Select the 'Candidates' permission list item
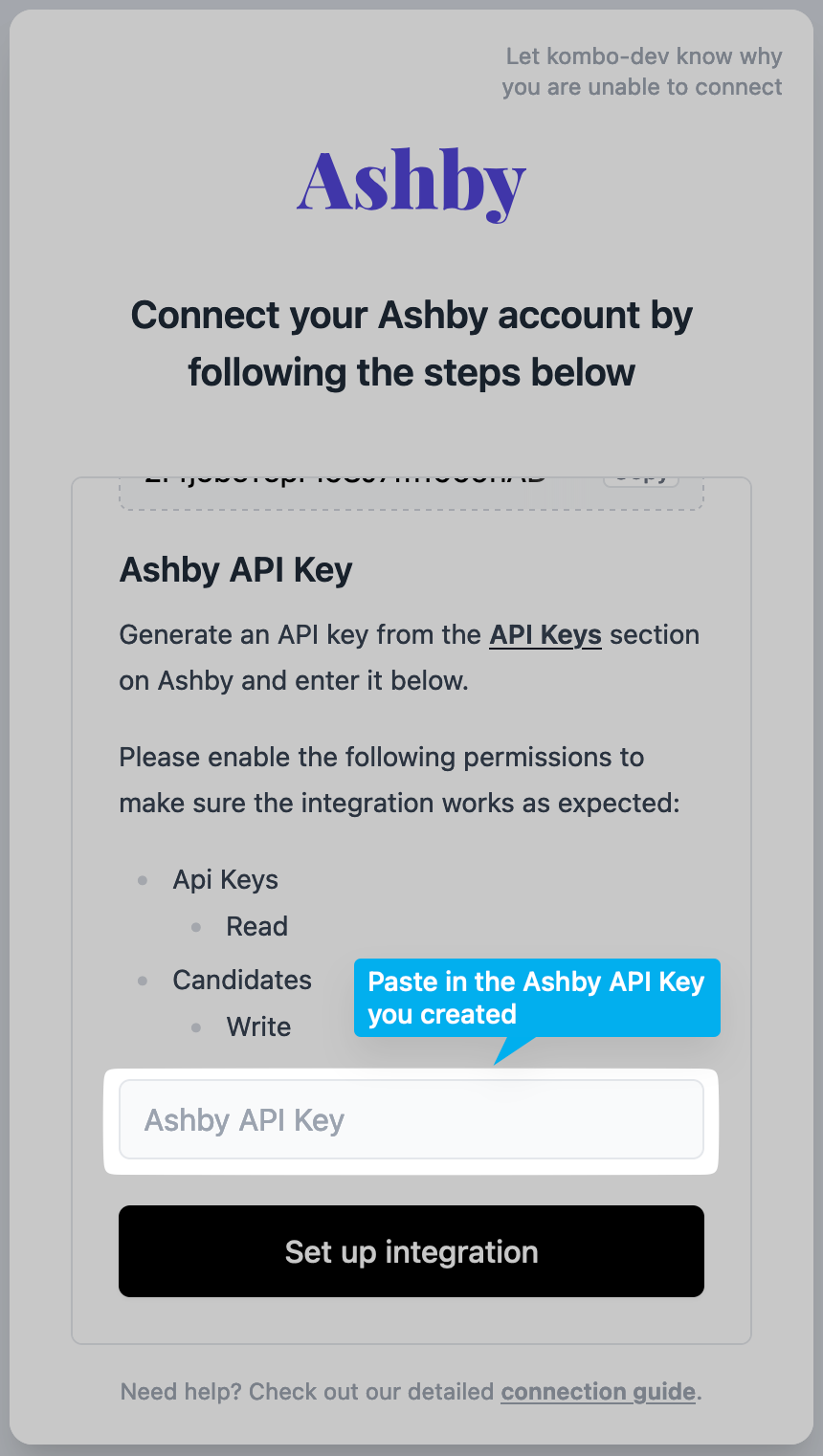The image size is (823, 1456). [x=242, y=980]
